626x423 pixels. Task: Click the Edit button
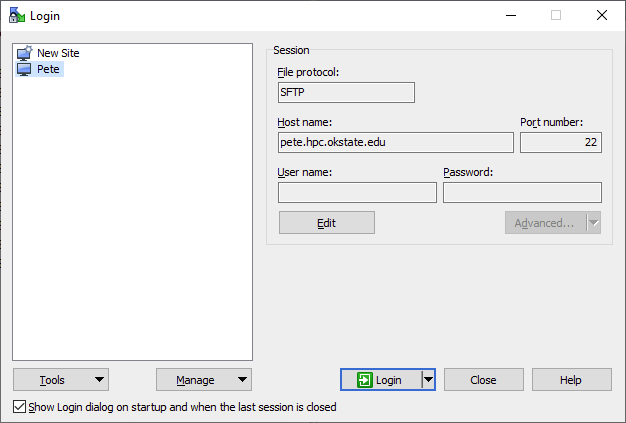[327, 223]
